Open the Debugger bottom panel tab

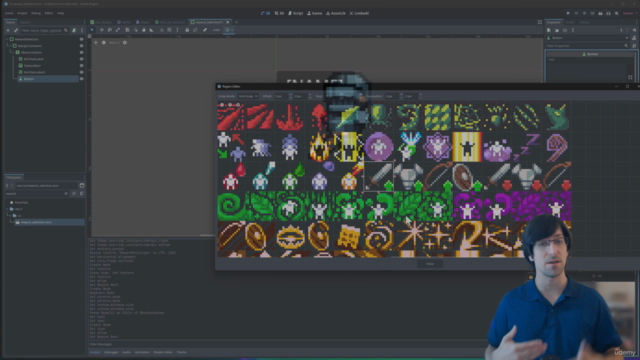[x=111, y=352]
